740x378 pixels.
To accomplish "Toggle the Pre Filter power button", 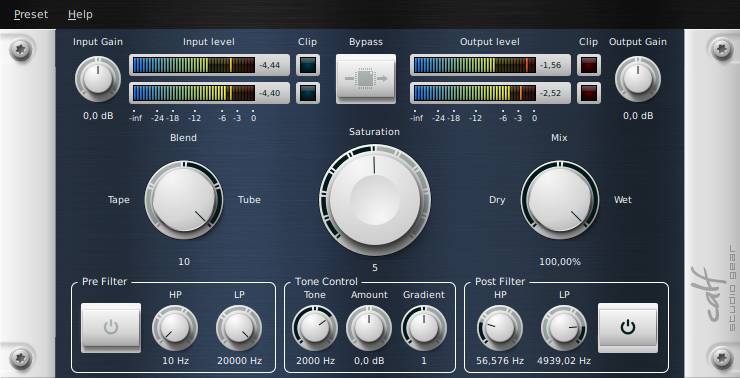I will [111, 328].
